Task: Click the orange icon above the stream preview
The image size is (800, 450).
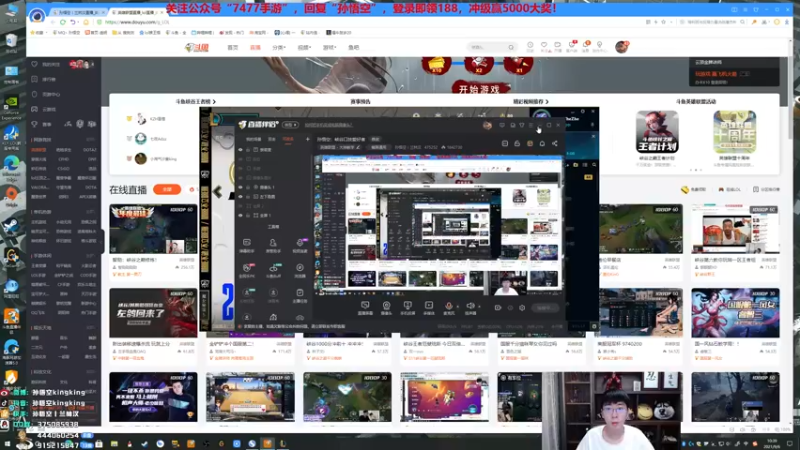Action: 530,143
